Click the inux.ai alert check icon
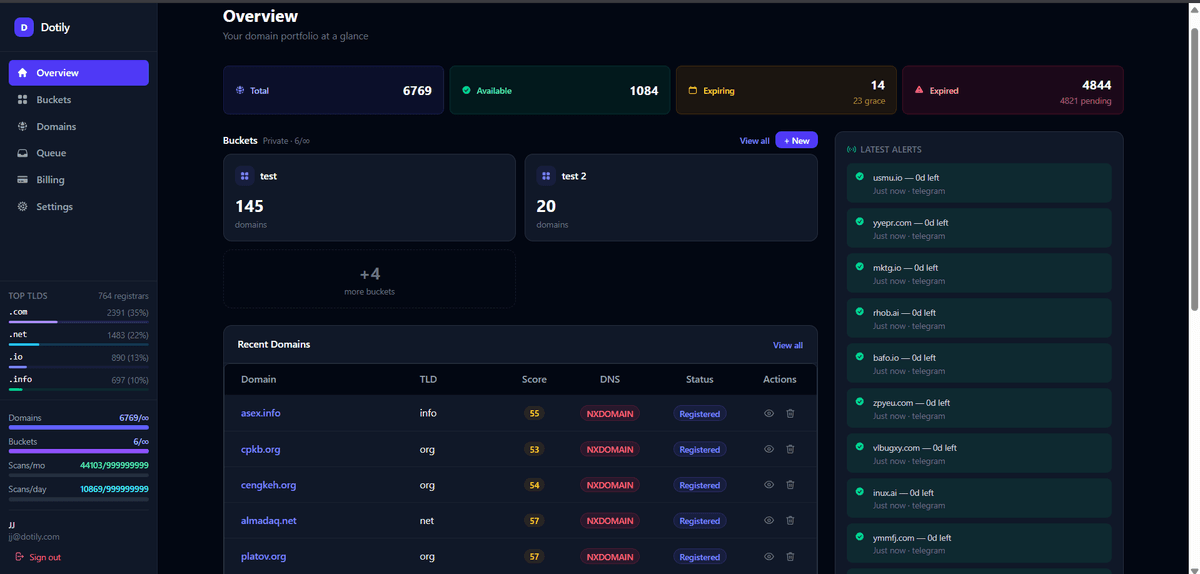This screenshot has width=1200, height=574. (859, 492)
